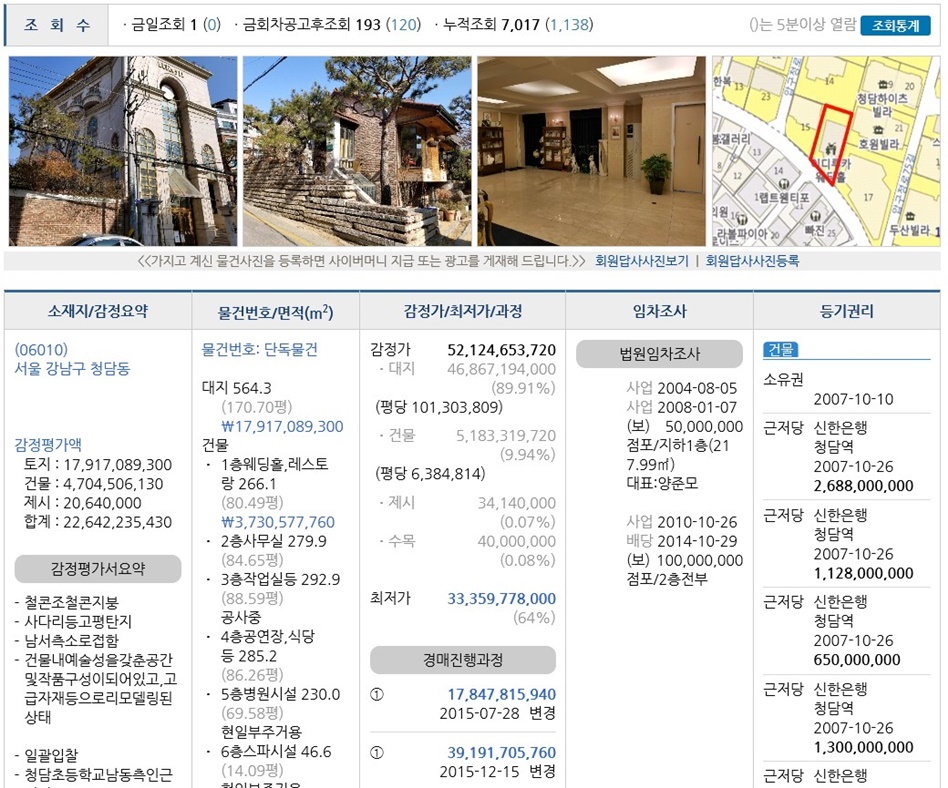Open the building exterior photo thumbnail
948x788 pixels.
pyautogui.click(x=123, y=151)
